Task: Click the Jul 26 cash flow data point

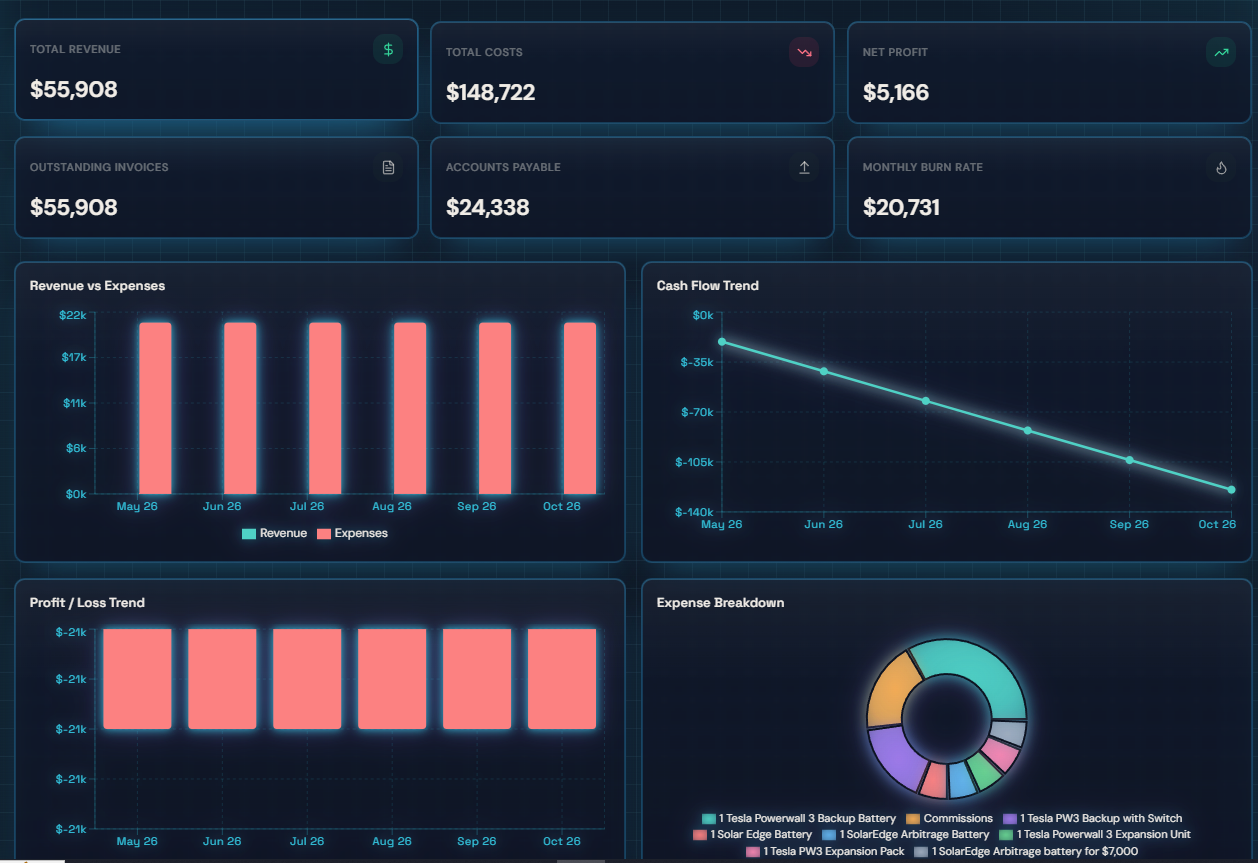Action: [926, 401]
